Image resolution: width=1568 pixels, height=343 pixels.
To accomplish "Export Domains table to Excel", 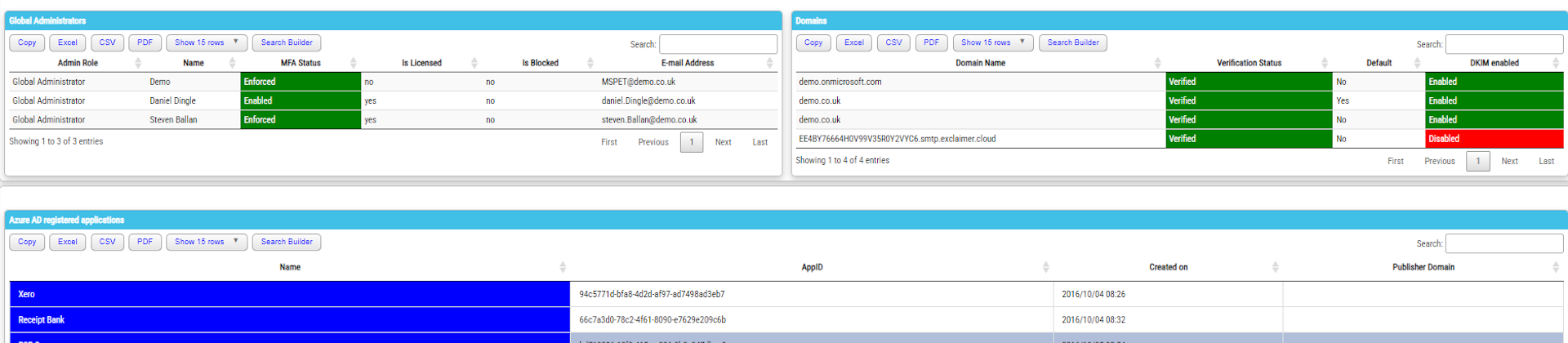I will click(x=853, y=42).
